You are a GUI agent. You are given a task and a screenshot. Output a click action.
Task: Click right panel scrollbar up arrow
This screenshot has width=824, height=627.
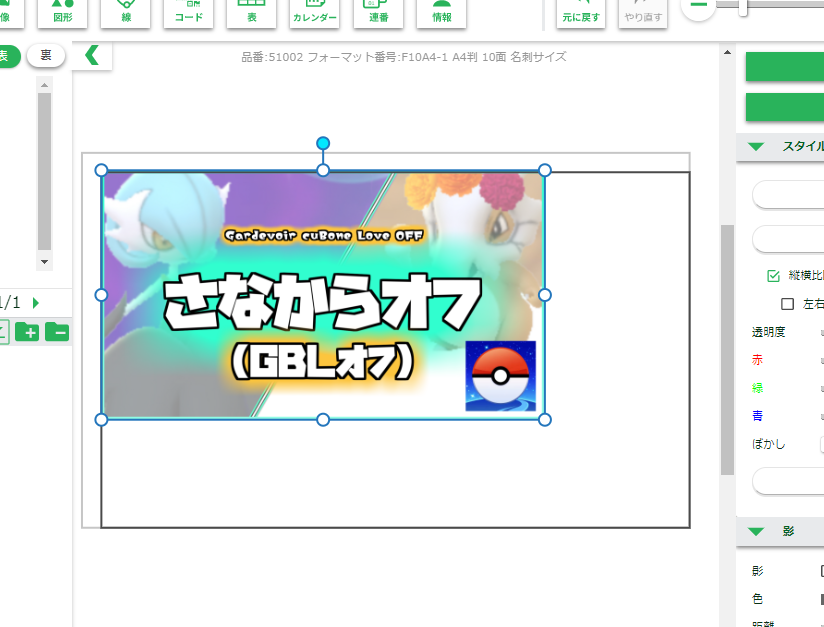coord(727,52)
